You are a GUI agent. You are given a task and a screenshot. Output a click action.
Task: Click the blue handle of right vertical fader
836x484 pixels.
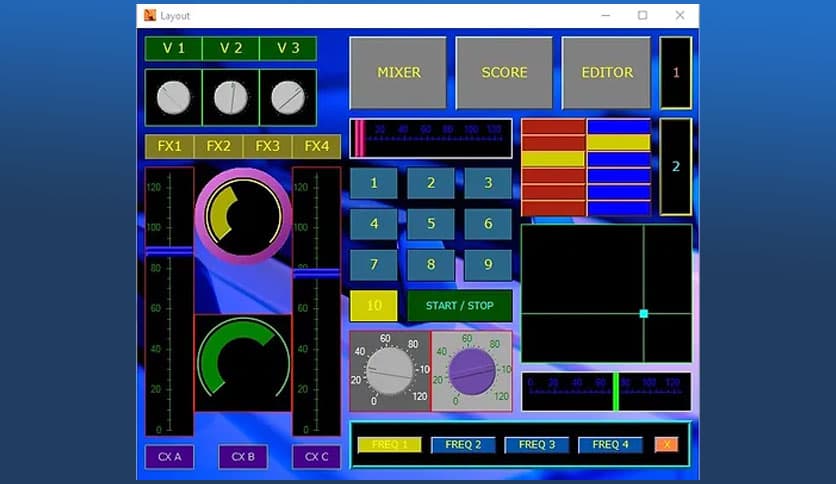[x=317, y=273]
